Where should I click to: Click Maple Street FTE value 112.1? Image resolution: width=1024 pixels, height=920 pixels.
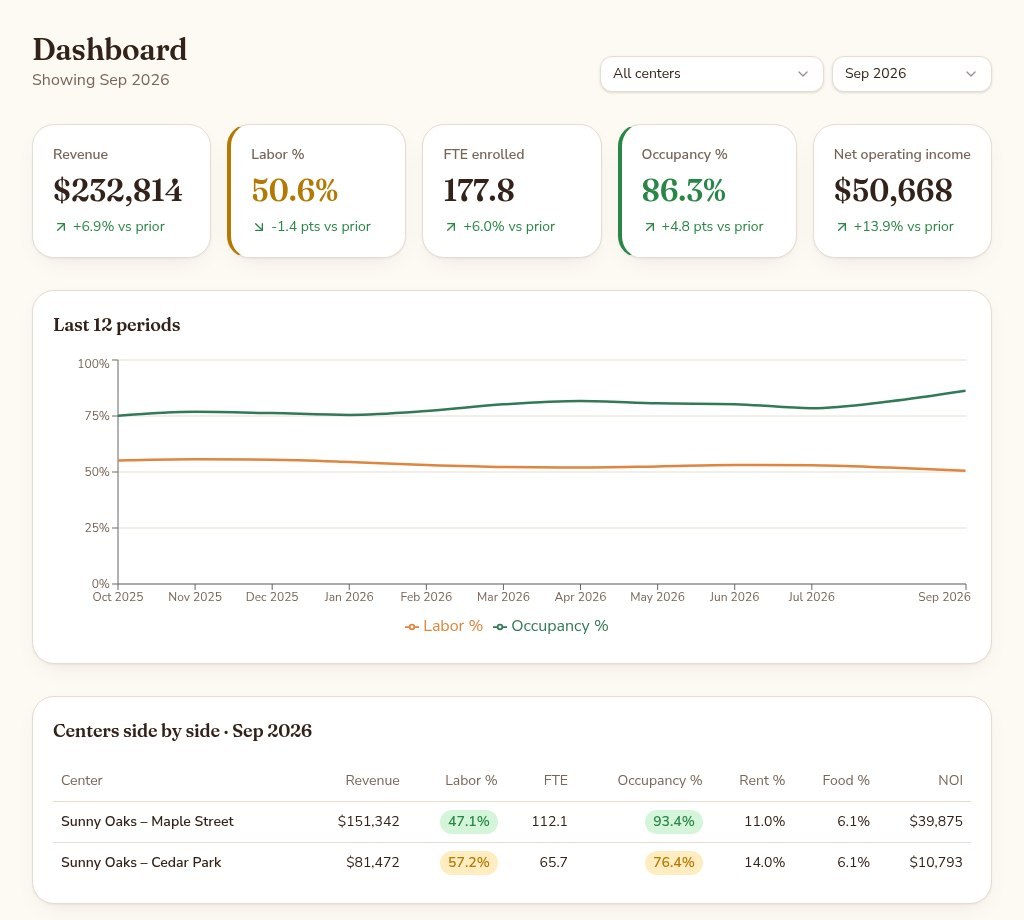point(549,821)
